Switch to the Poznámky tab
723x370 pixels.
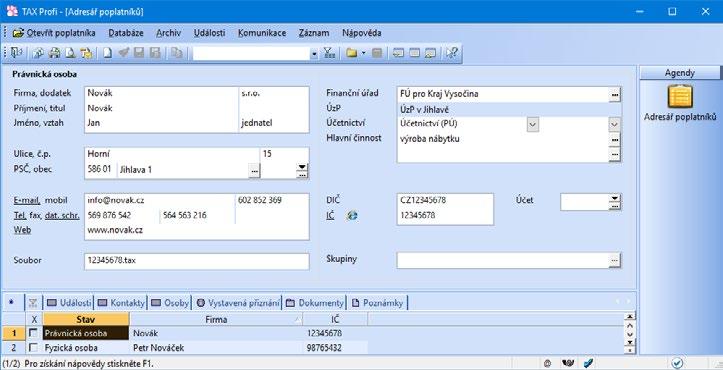[378, 303]
